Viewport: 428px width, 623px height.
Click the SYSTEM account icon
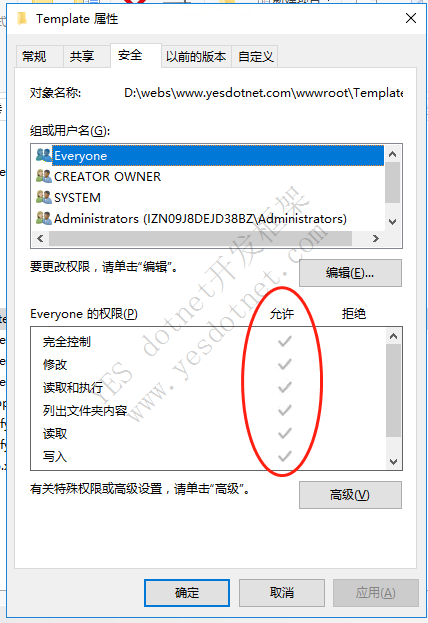click(x=44, y=197)
